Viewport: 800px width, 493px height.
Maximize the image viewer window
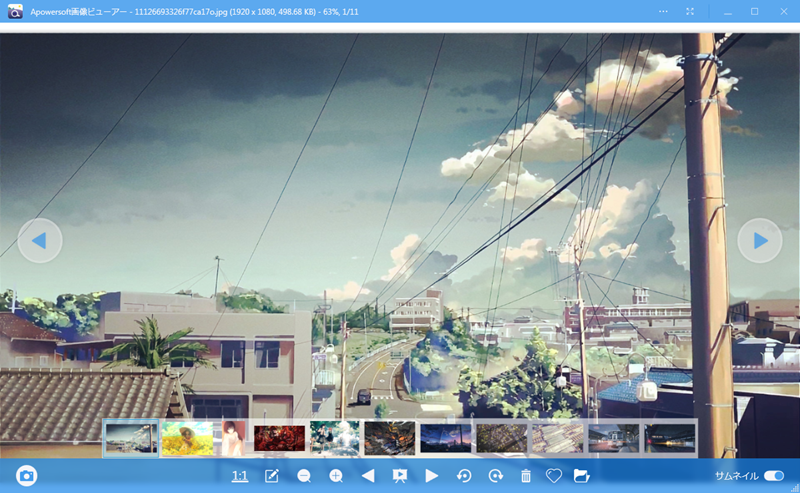[x=755, y=11]
